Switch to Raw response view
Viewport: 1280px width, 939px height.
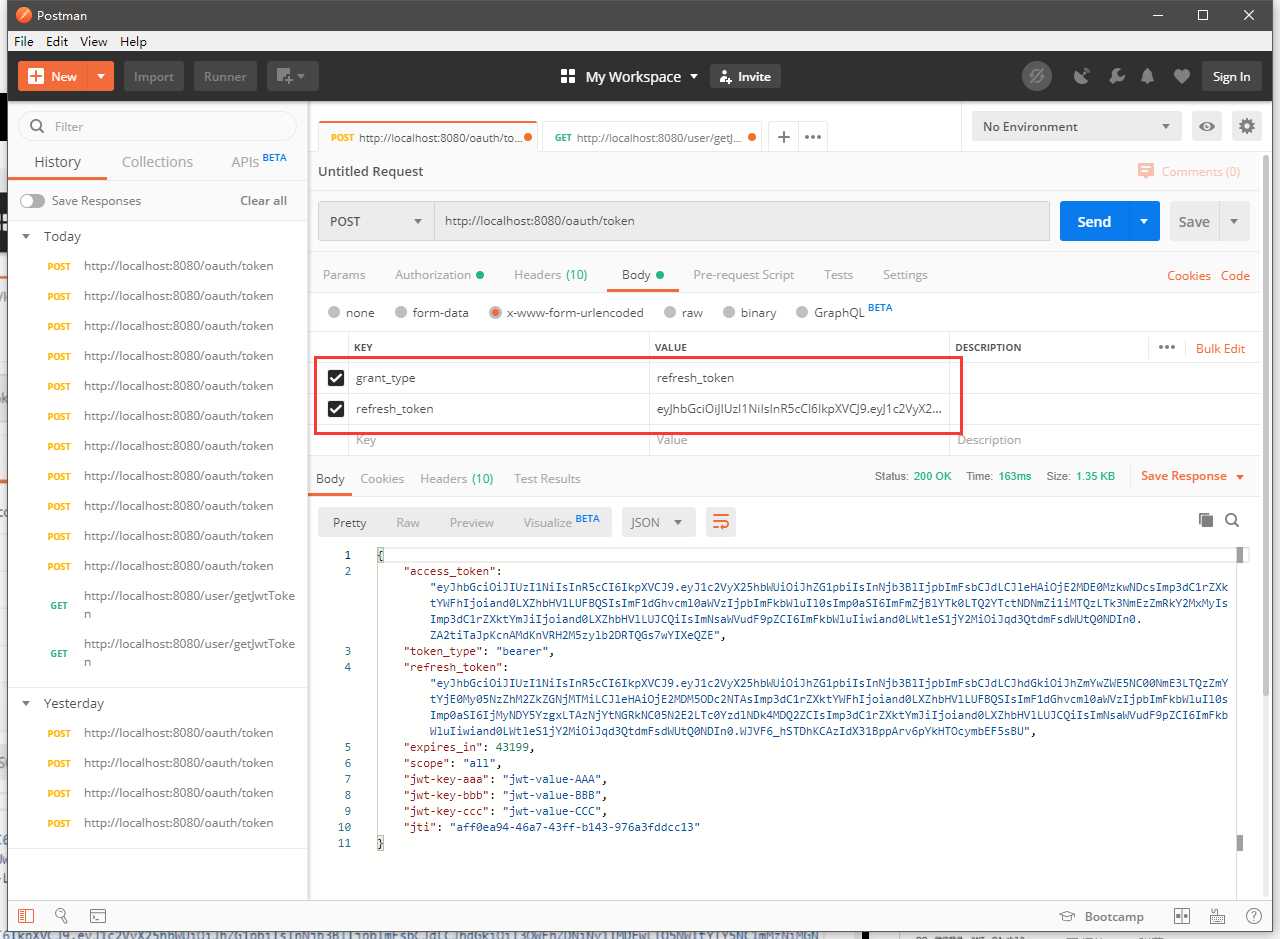[x=408, y=522]
